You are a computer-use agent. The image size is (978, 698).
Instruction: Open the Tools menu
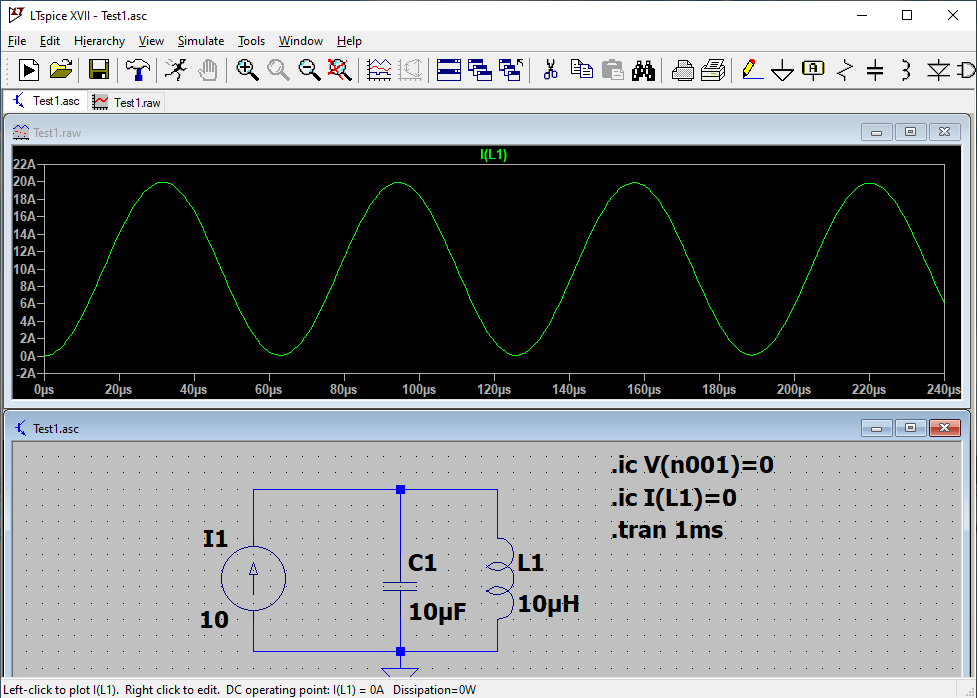pos(251,41)
